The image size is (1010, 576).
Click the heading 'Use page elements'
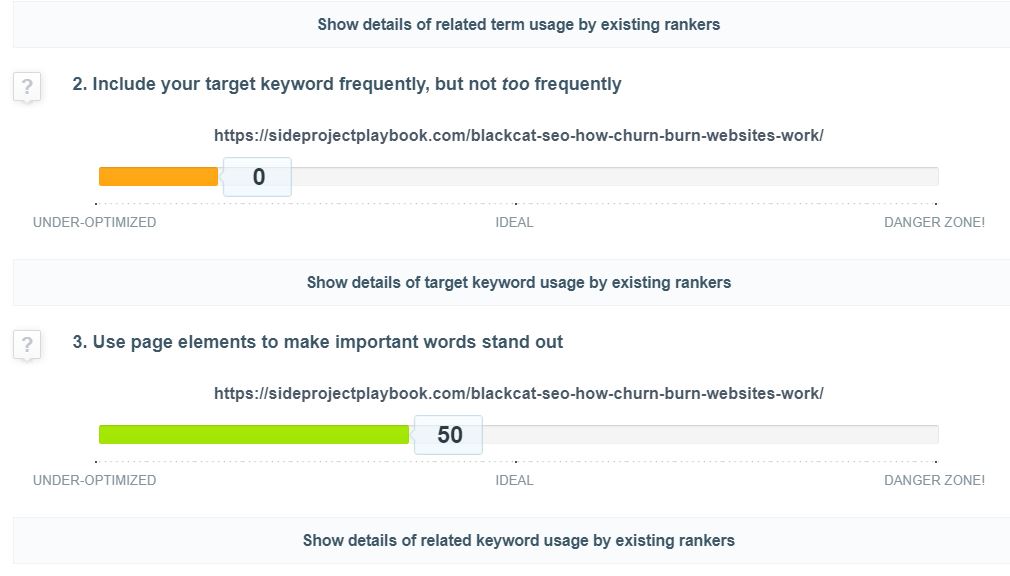[318, 341]
